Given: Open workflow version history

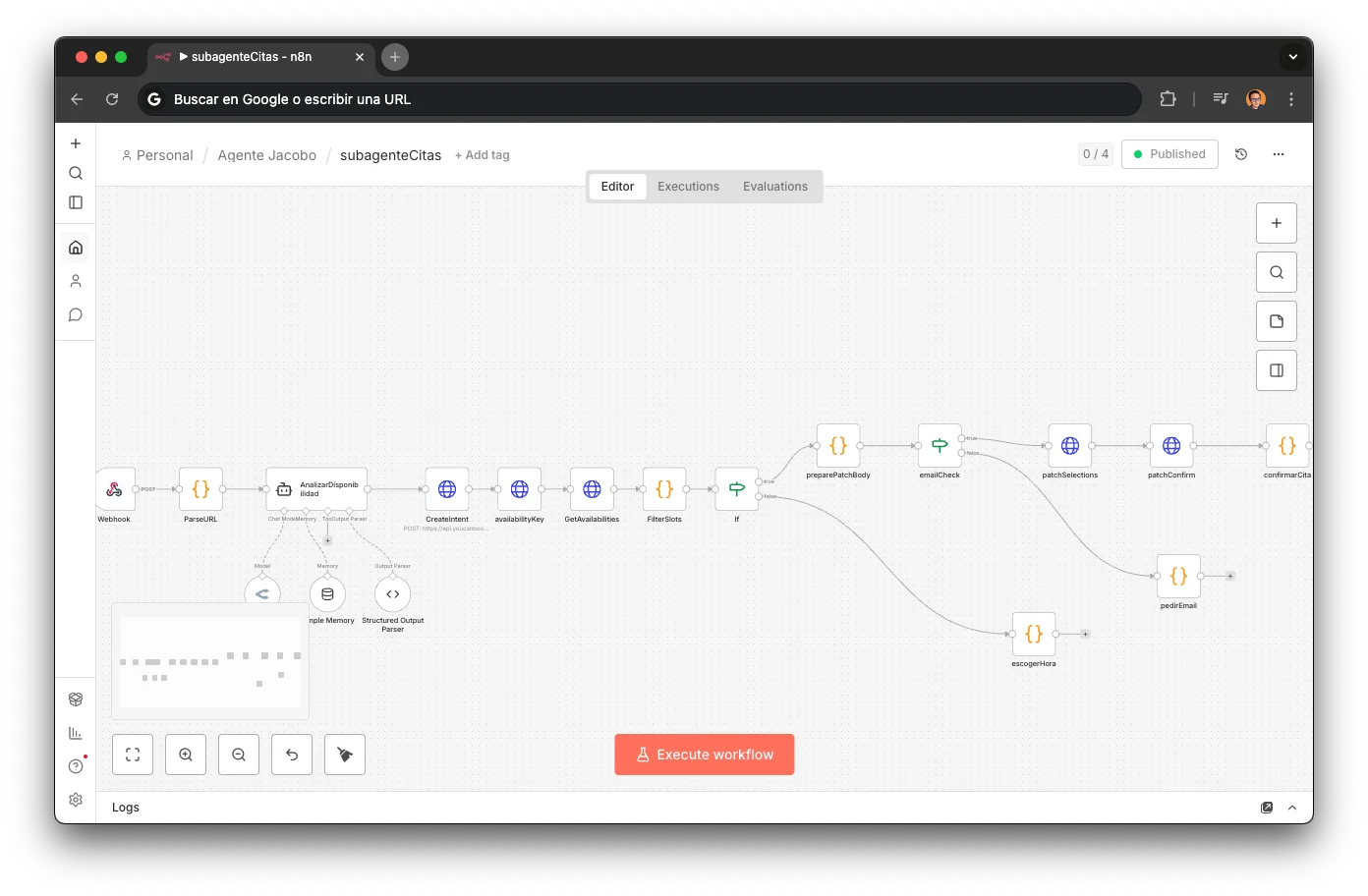Looking at the screenshot, I should pos(1240,154).
